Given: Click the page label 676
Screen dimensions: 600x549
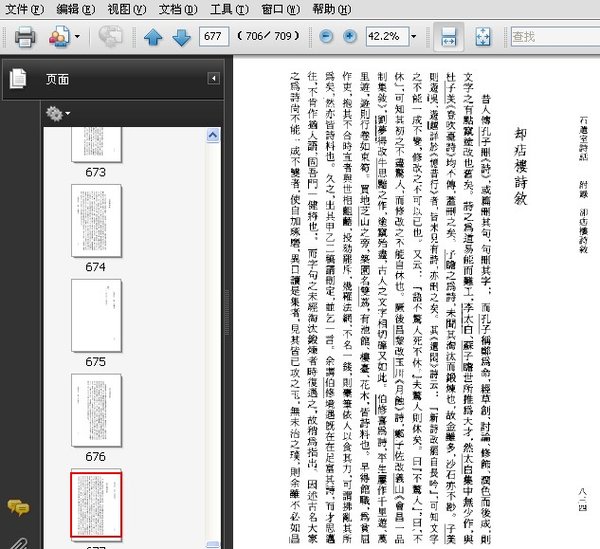Looking at the screenshot, I should 95,456.
